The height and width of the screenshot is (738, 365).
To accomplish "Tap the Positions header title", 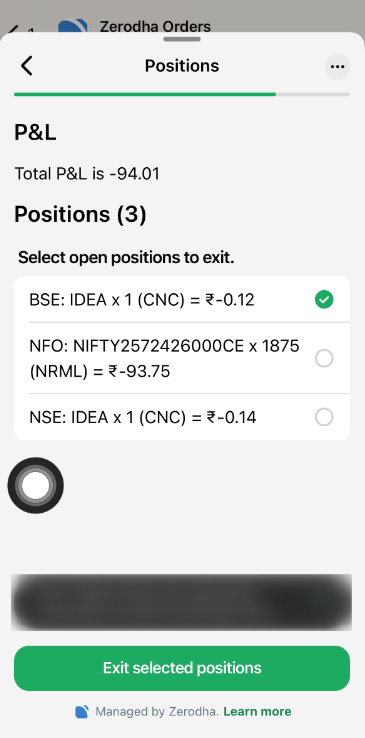I will (182, 66).
